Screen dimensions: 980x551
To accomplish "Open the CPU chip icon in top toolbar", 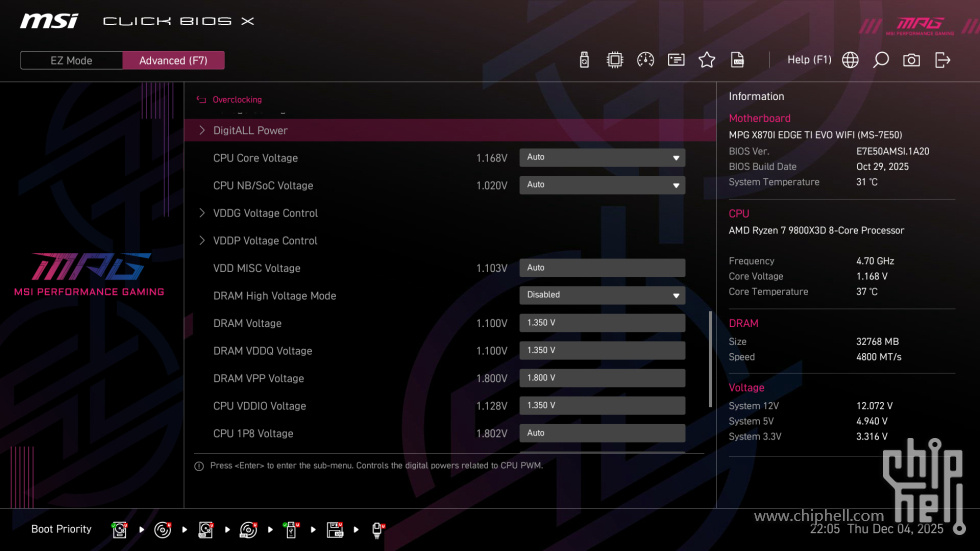I will (x=615, y=60).
